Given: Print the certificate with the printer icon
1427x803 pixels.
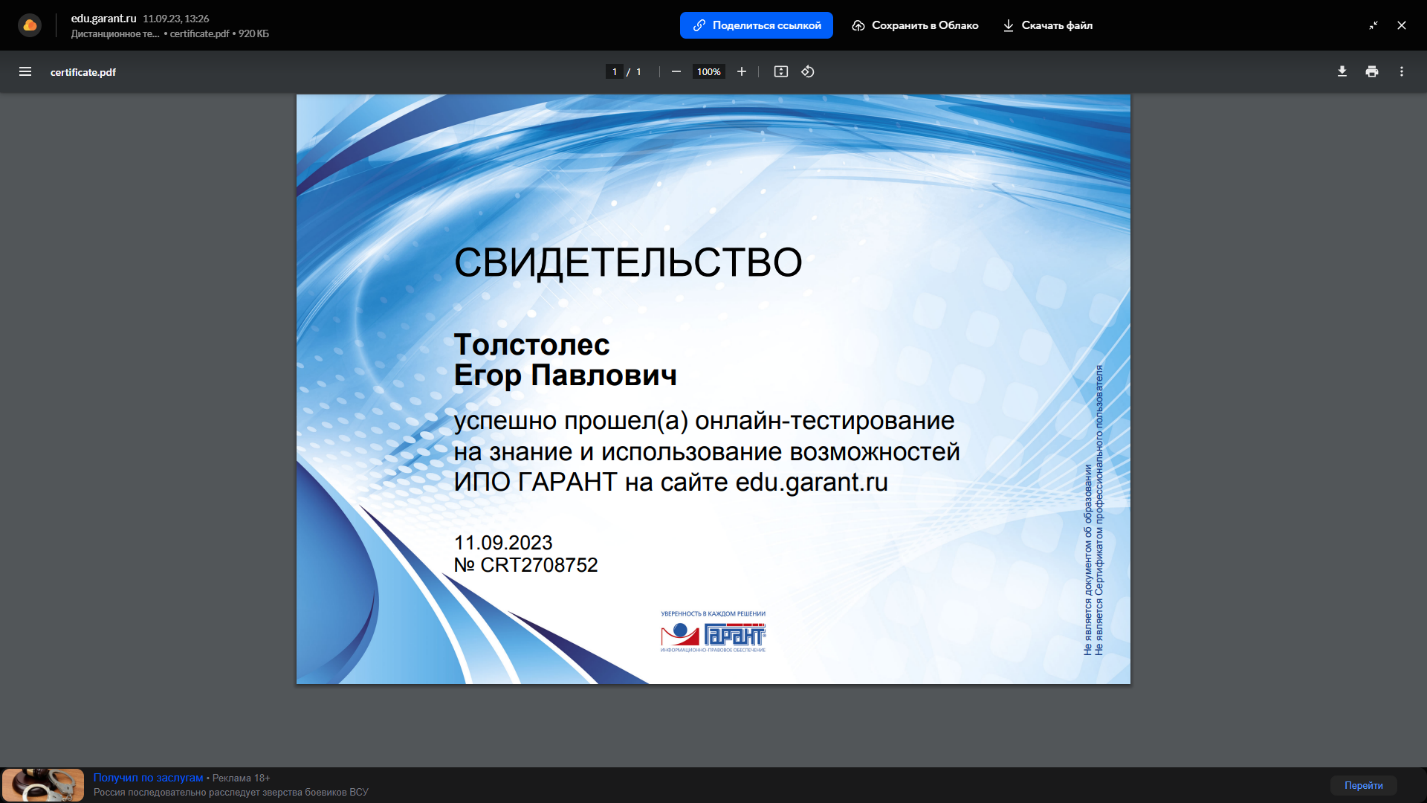Looking at the screenshot, I should pos(1372,72).
